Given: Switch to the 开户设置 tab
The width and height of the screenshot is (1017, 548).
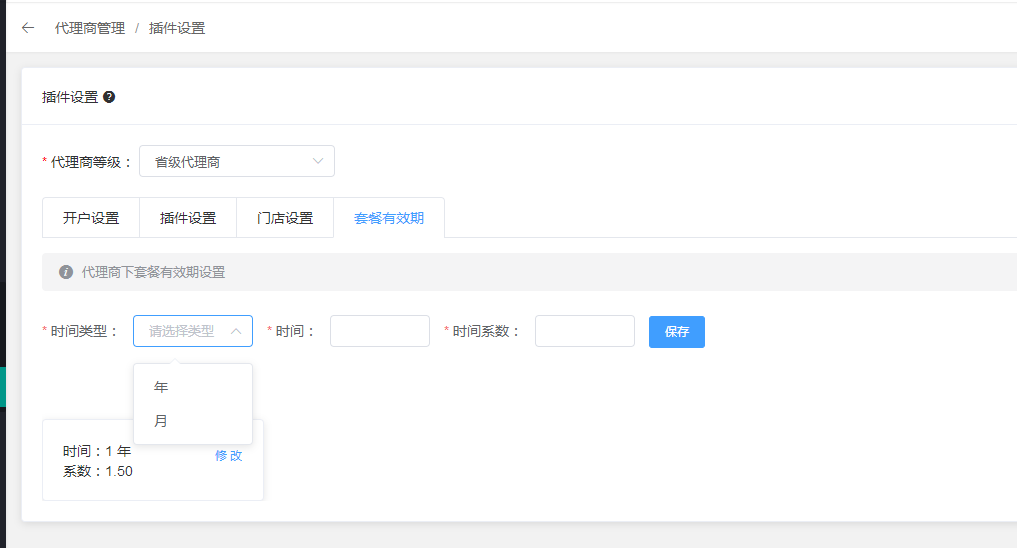Looking at the screenshot, I should [91, 218].
